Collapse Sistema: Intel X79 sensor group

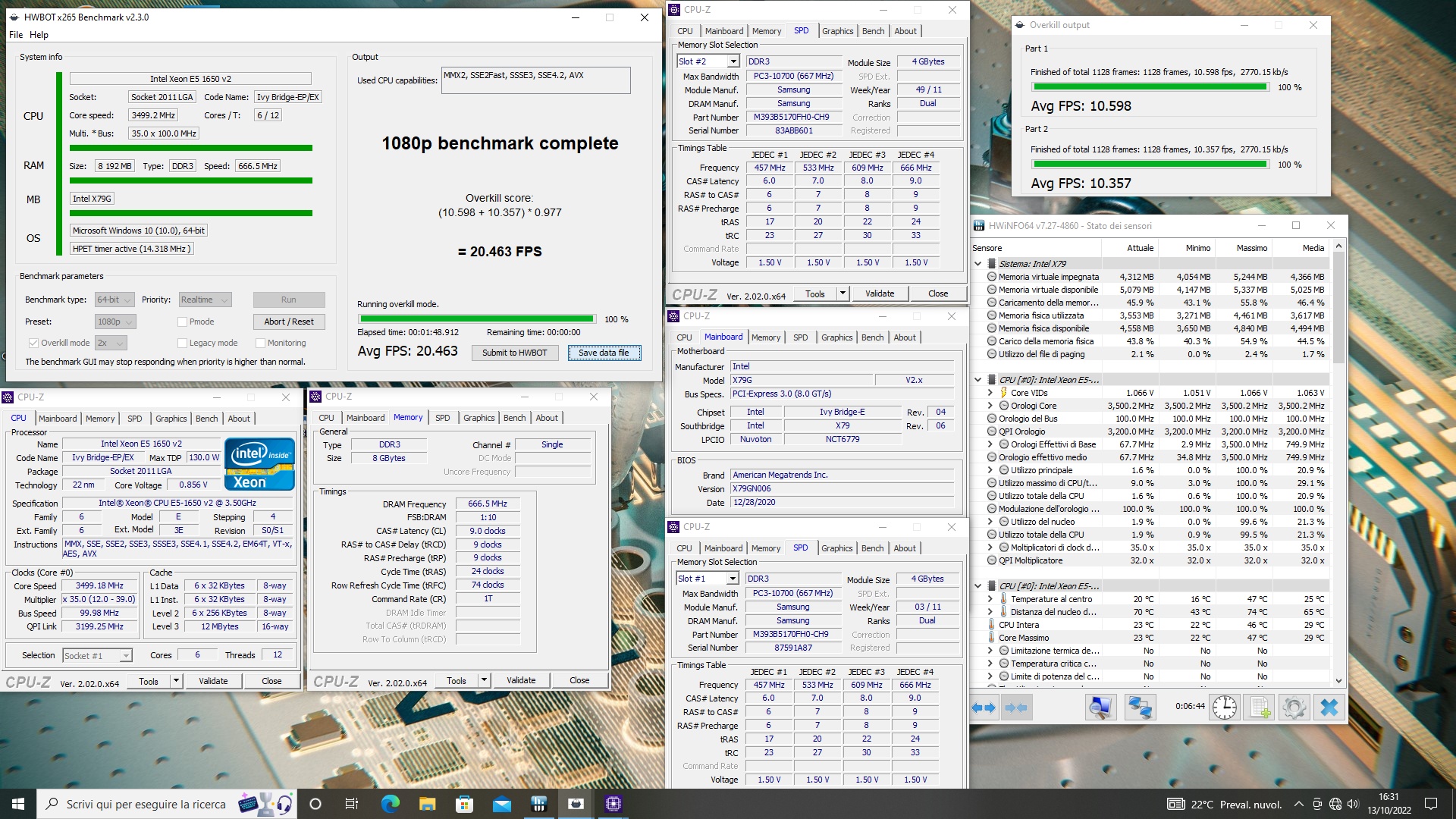pyautogui.click(x=977, y=264)
